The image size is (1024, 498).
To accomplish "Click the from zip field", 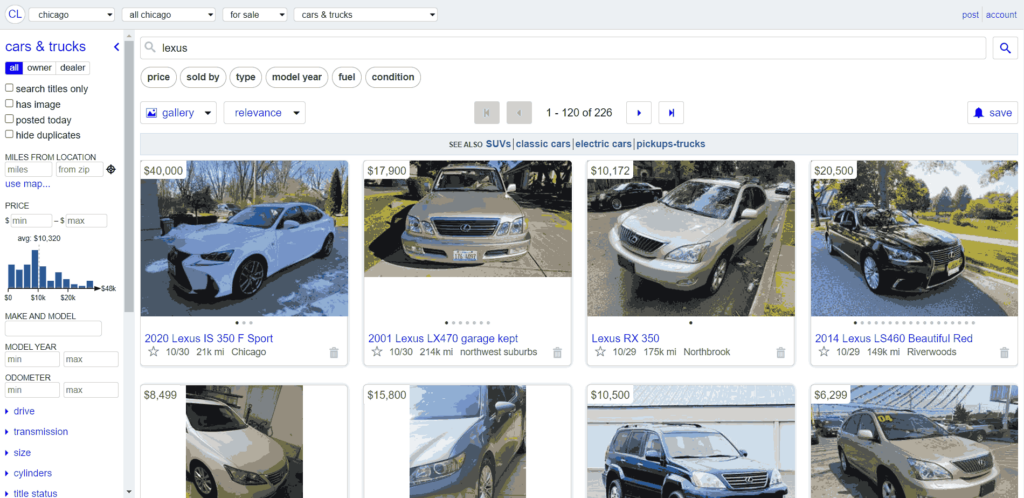I will [x=79, y=170].
